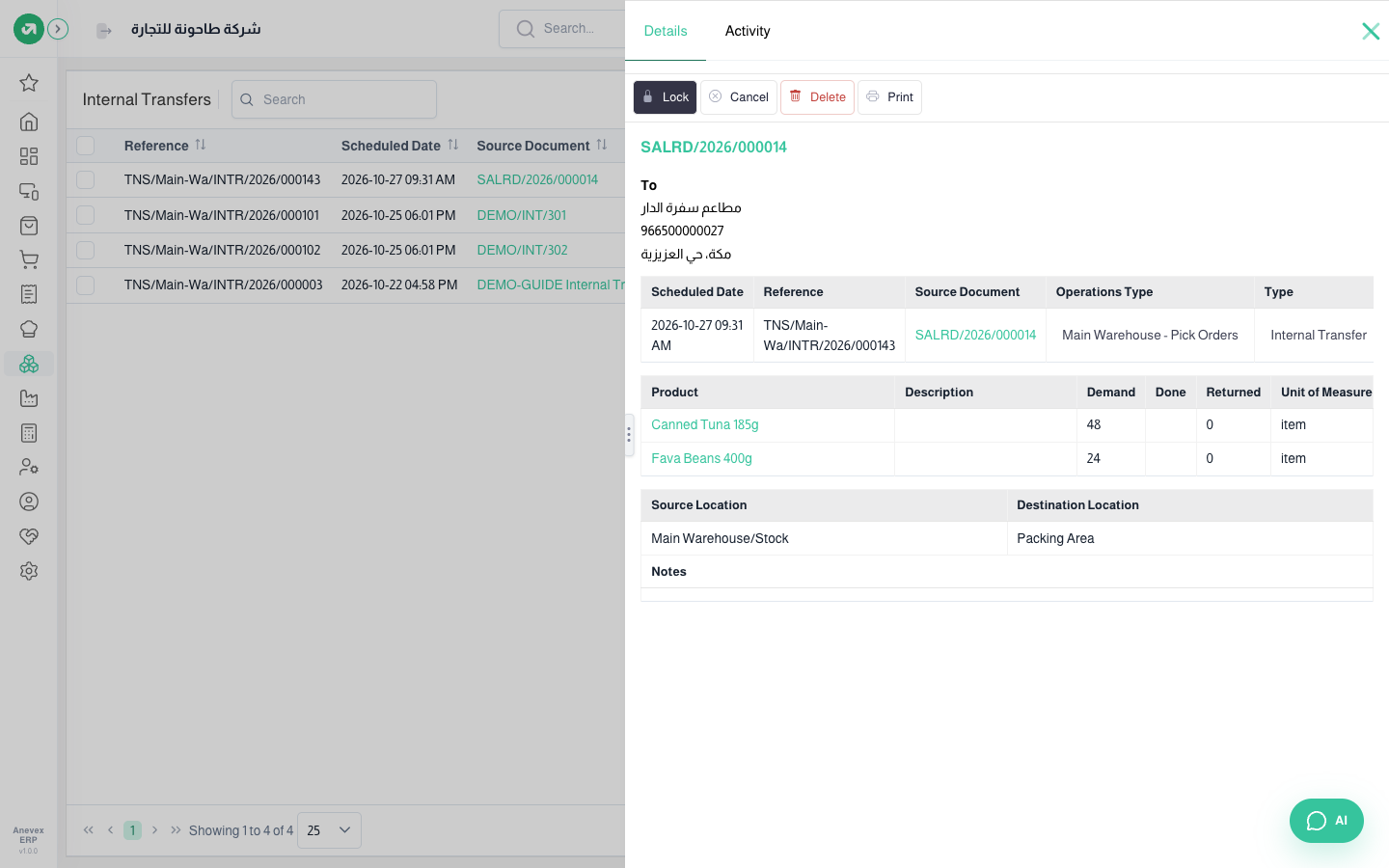Image resolution: width=1389 pixels, height=868 pixels.
Task: Switch to the Details tab
Action: [666, 31]
